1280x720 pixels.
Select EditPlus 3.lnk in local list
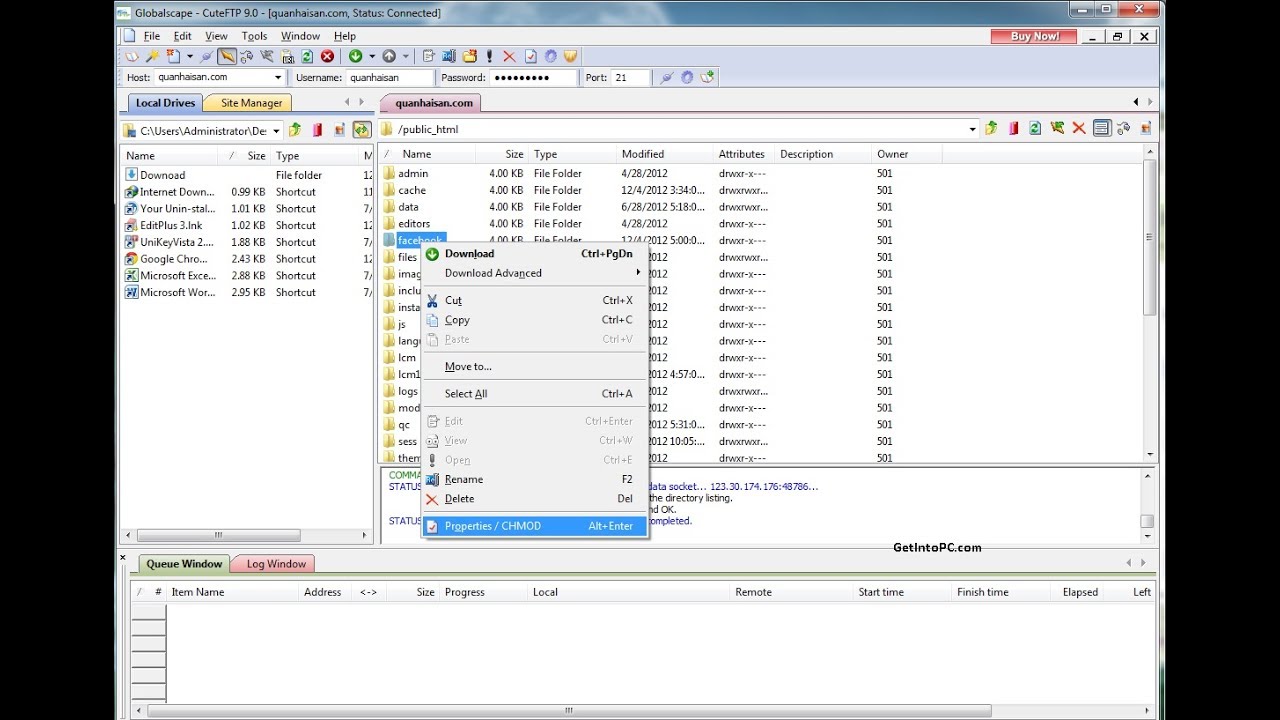click(170, 225)
